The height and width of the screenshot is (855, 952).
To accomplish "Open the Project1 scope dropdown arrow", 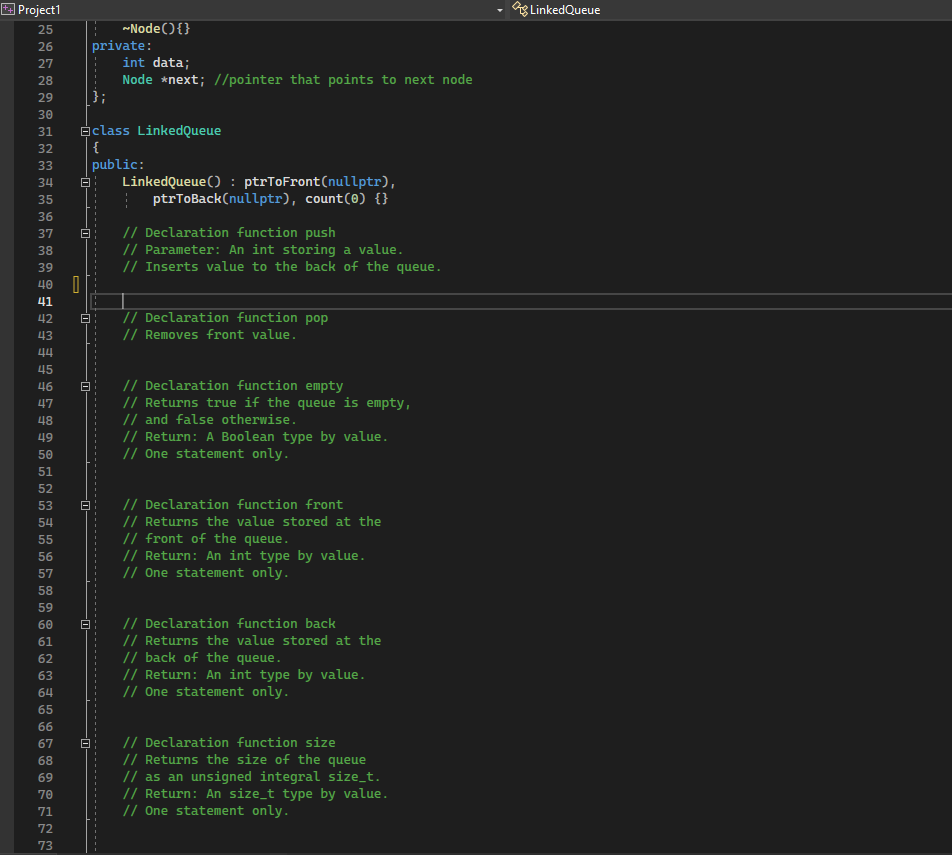I will 500,9.
